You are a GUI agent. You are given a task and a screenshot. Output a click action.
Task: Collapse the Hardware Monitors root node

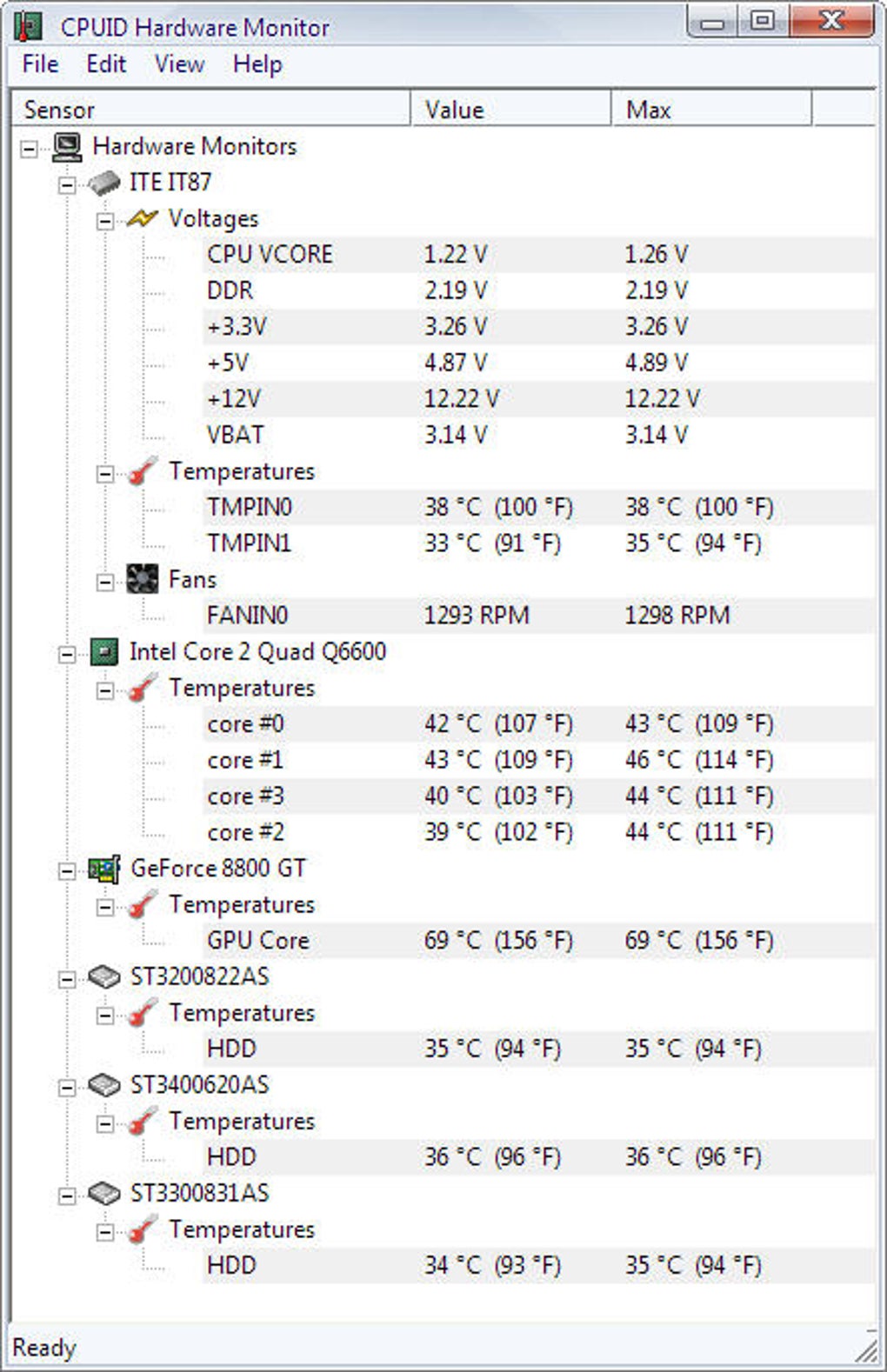pyautogui.click(x=30, y=149)
